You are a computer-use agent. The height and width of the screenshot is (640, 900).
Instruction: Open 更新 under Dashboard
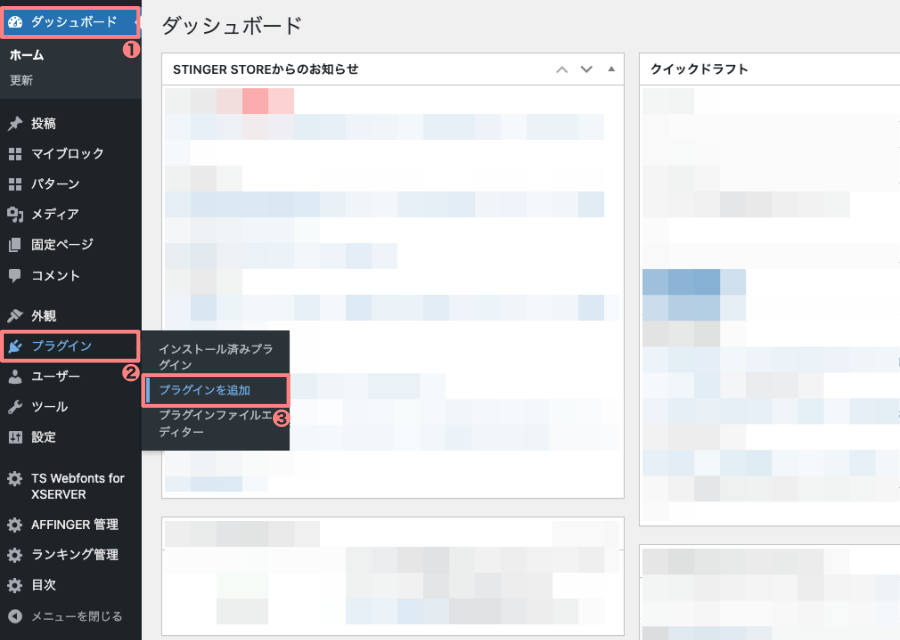tap(21, 80)
